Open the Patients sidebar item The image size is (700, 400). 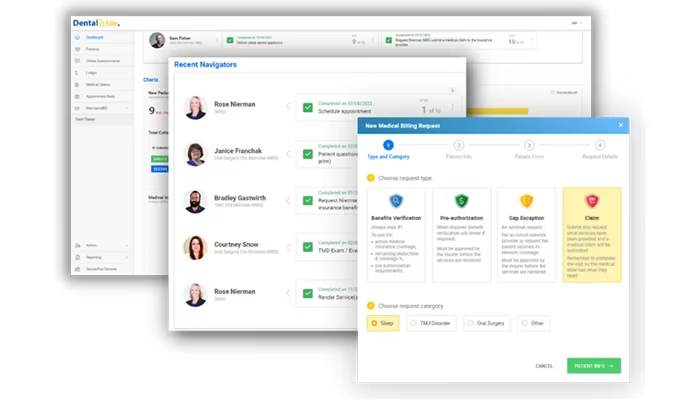[92, 49]
